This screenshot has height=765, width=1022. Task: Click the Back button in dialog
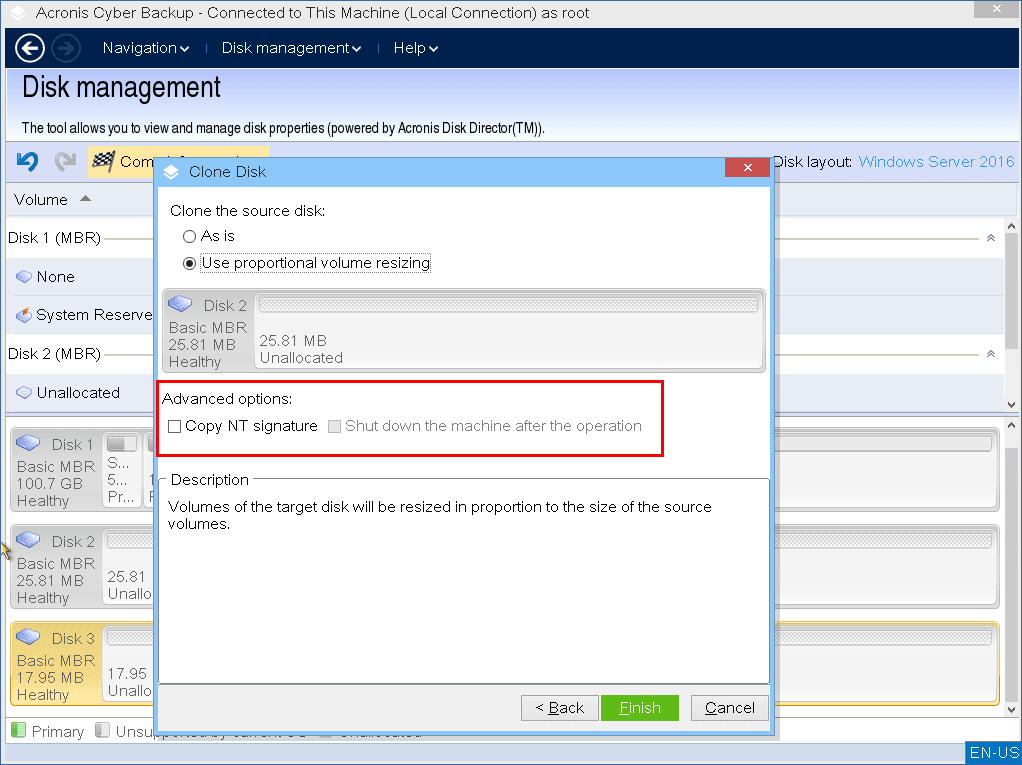pos(560,708)
